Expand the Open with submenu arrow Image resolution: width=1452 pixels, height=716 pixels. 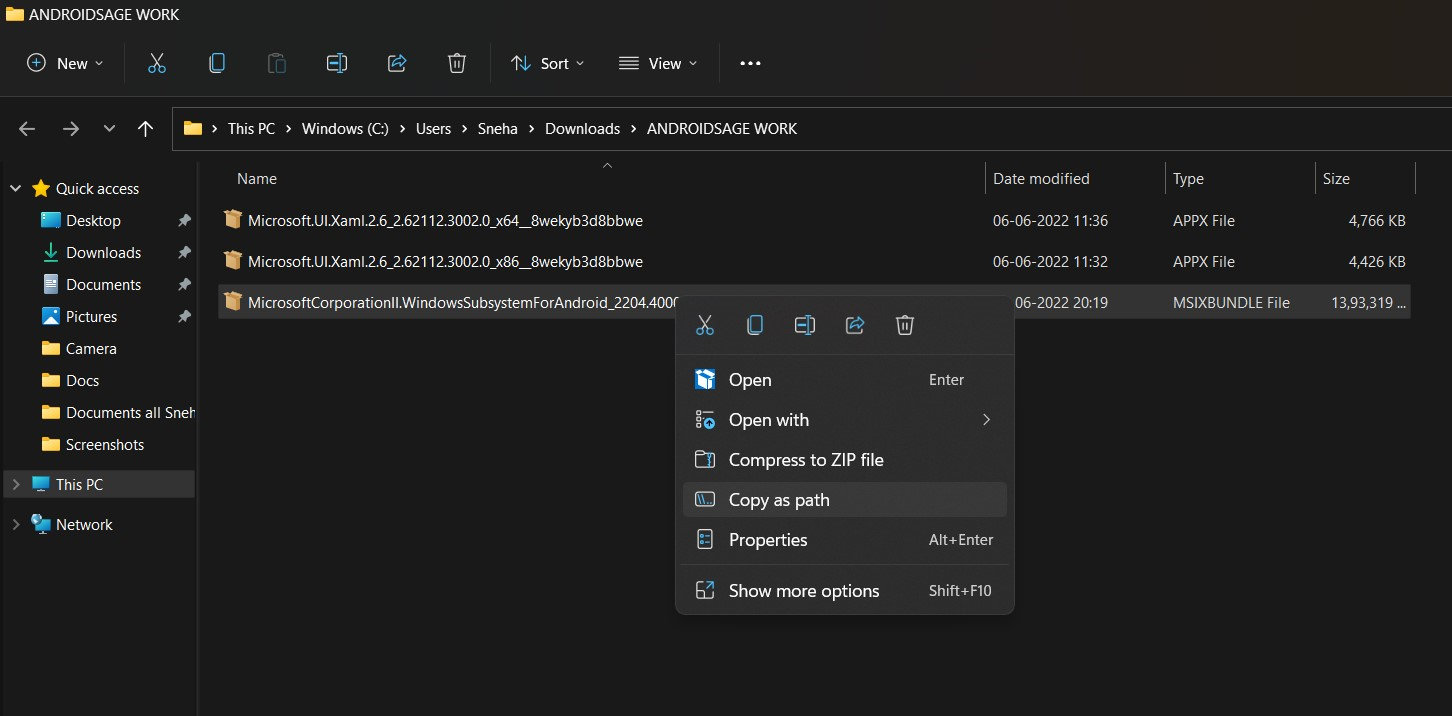(x=986, y=420)
